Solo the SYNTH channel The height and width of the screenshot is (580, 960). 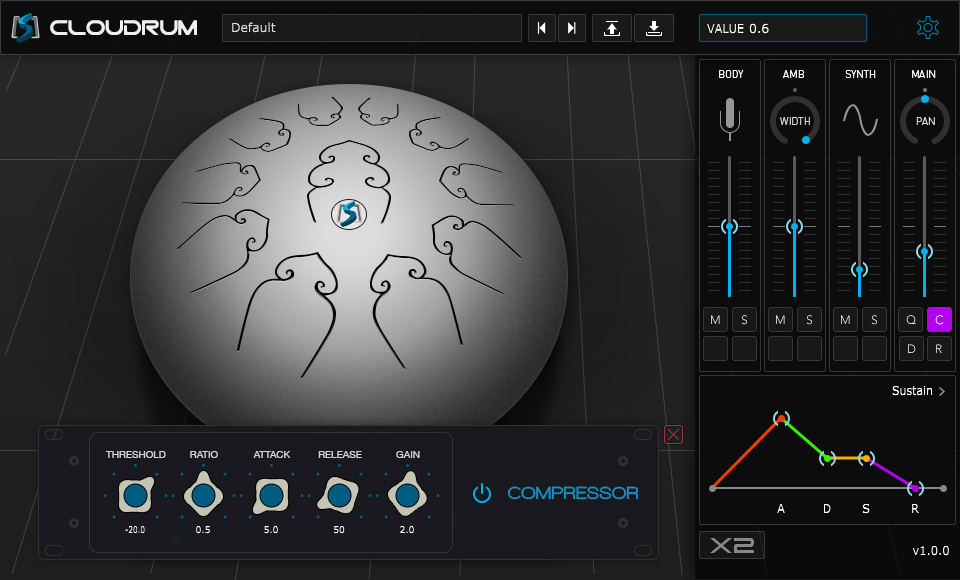[873, 319]
